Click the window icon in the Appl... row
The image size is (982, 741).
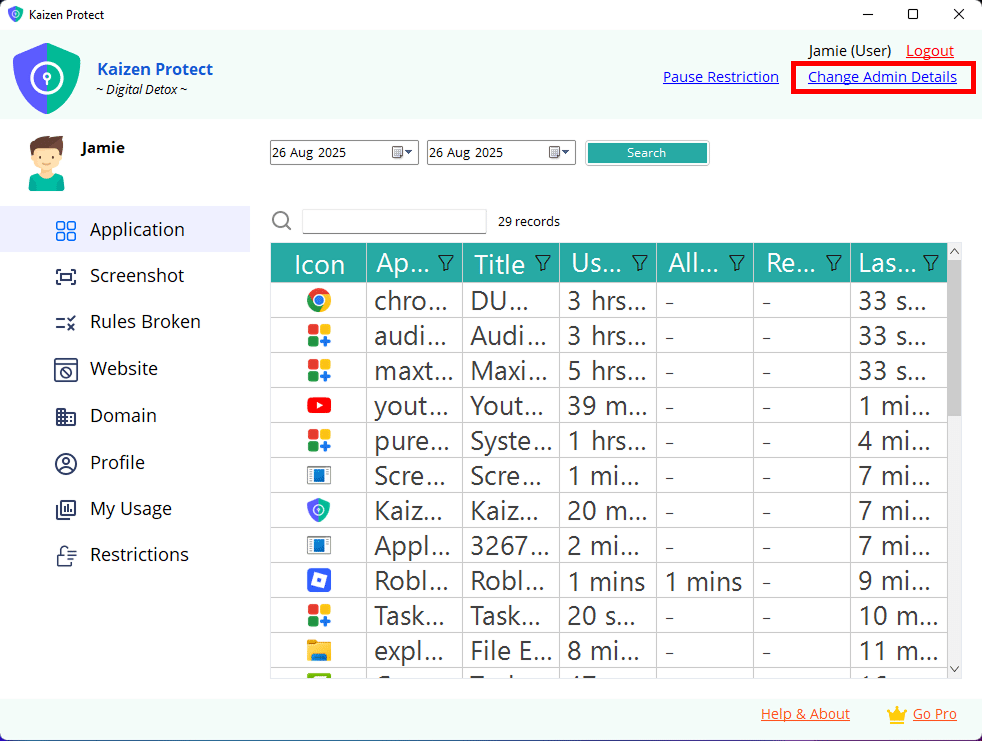(x=319, y=546)
